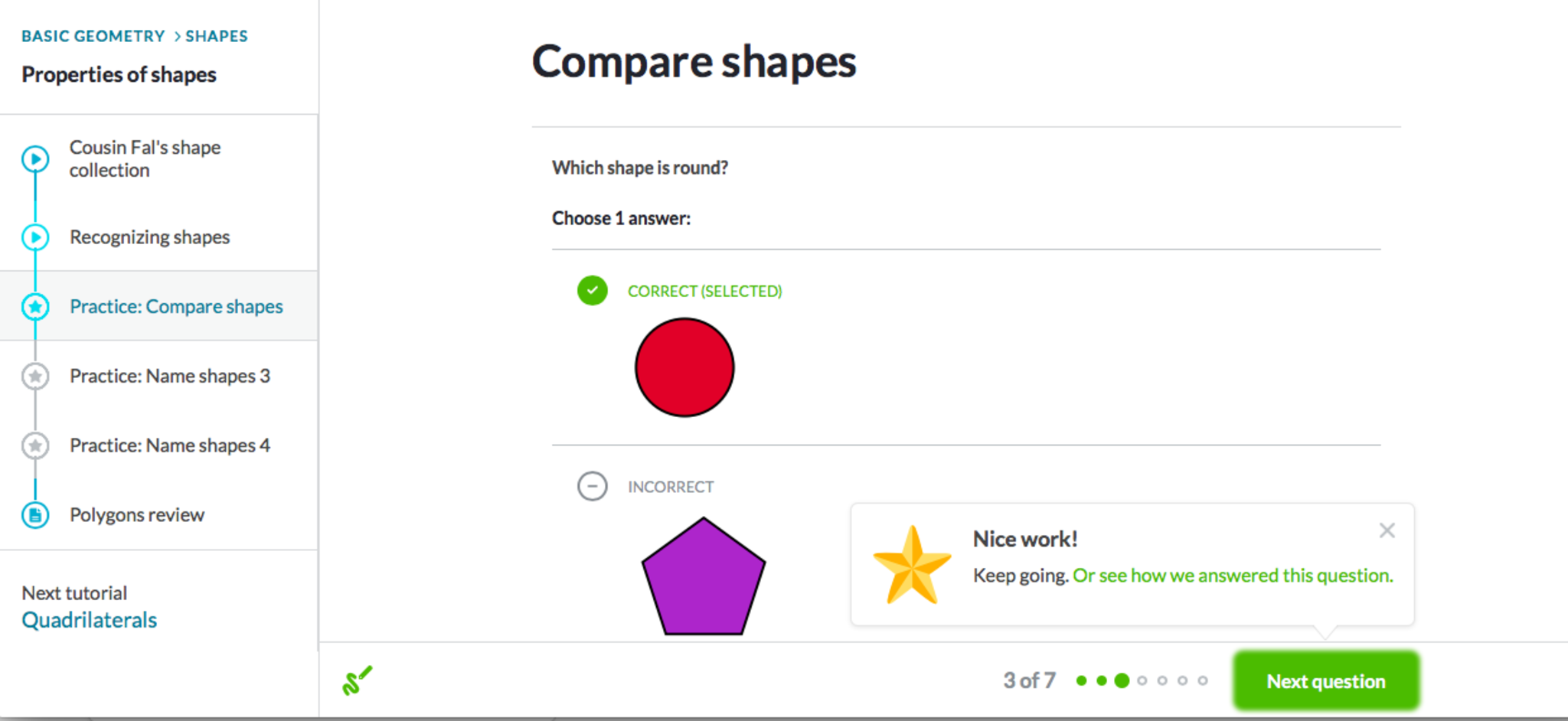Click the star icon for Name shapes 4
The image size is (1568, 721).
35,445
